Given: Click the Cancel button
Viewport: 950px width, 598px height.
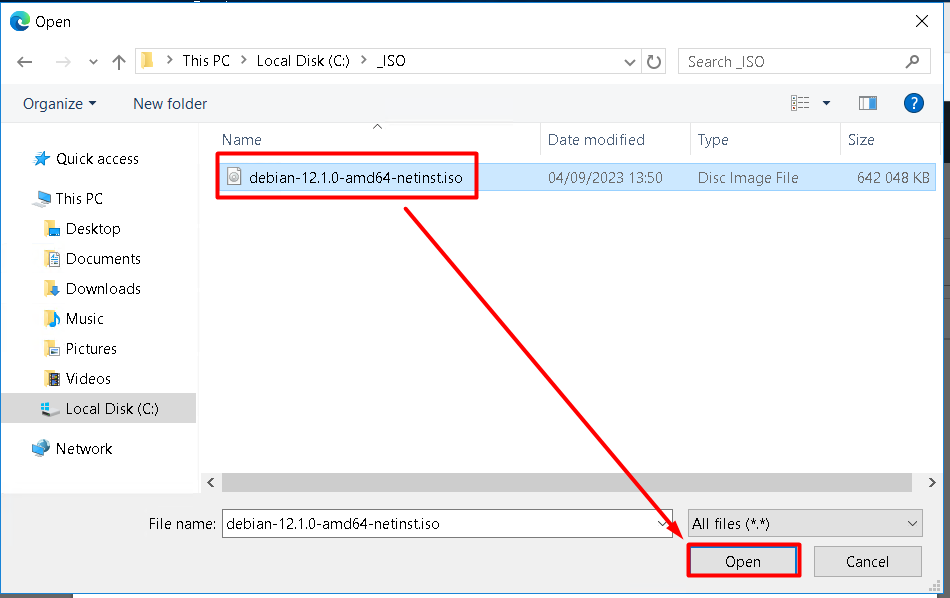Looking at the screenshot, I should click(x=868, y=561).
